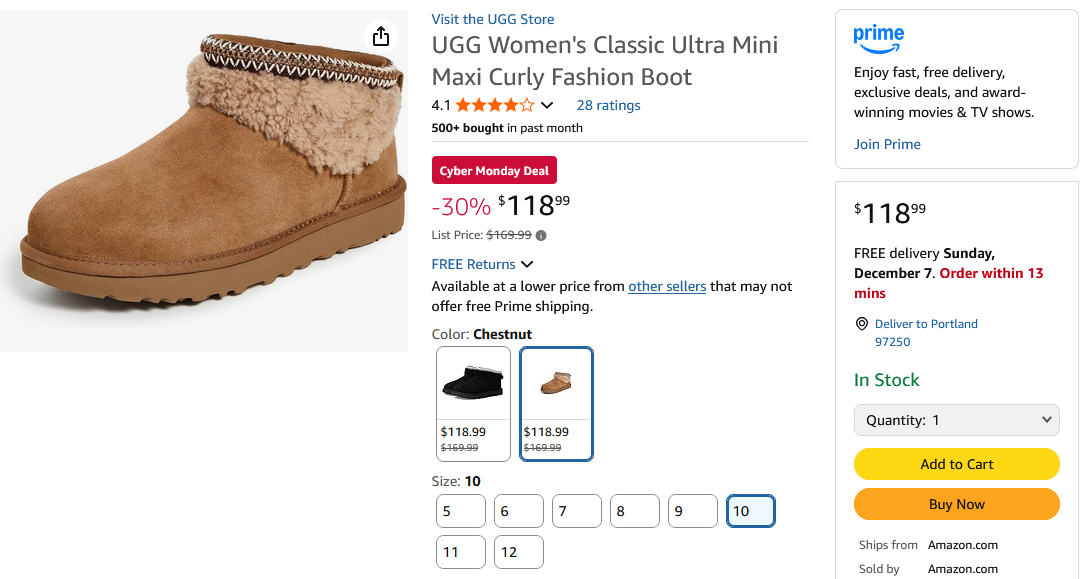Click the Add to Cart button
The width and height of the screenshot is (1092, 579).
coord(956,464)
